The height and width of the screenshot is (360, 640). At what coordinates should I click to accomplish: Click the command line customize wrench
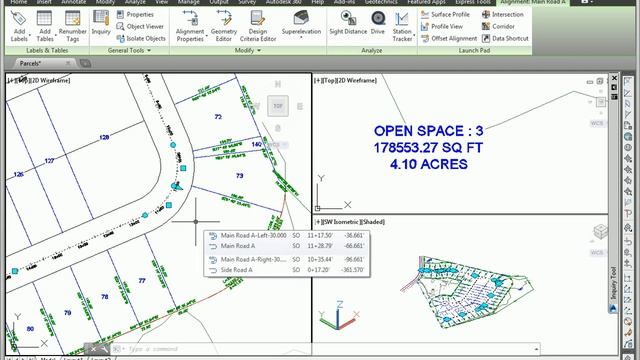[104, 349]
